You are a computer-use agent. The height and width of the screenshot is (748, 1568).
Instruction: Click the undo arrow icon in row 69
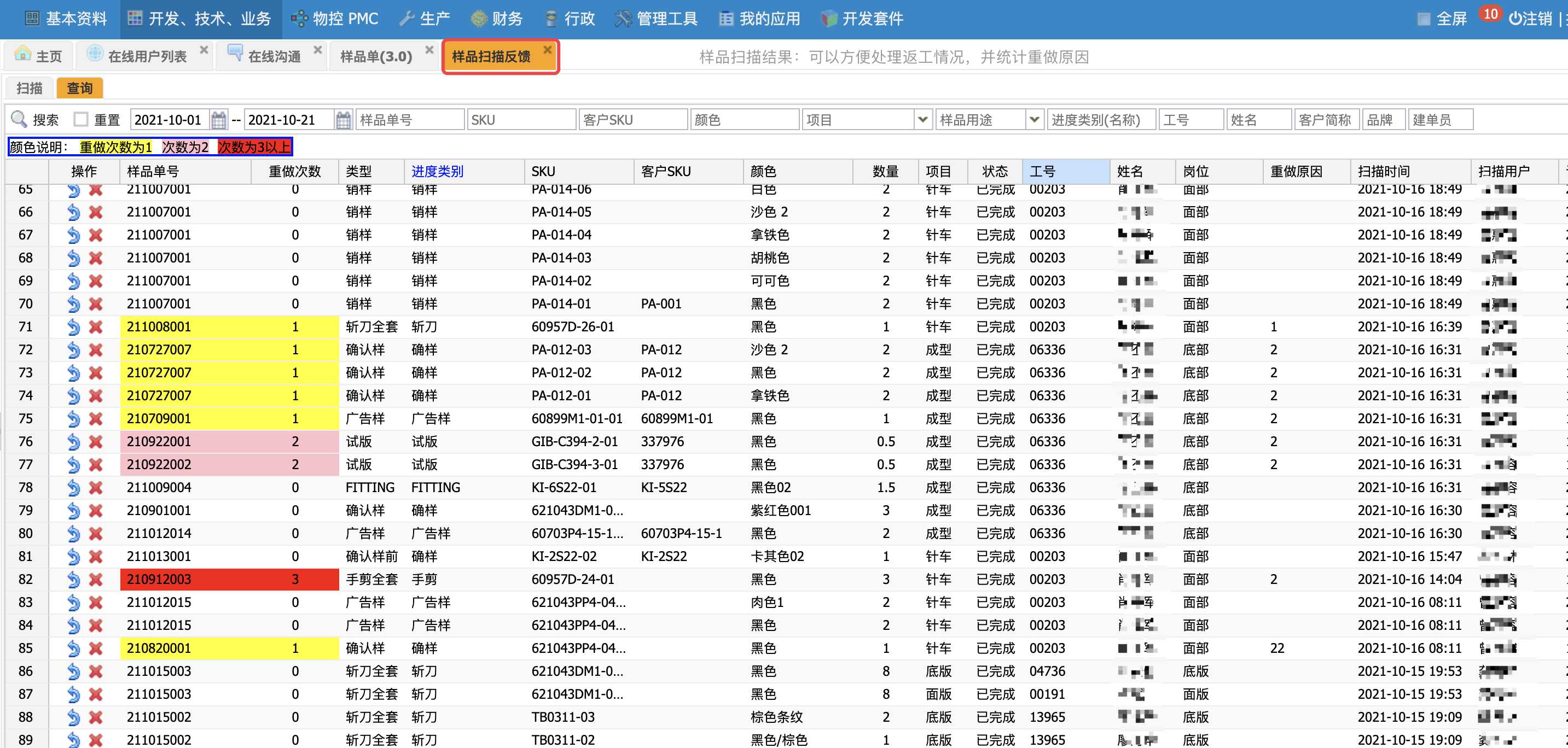[74, 281]
